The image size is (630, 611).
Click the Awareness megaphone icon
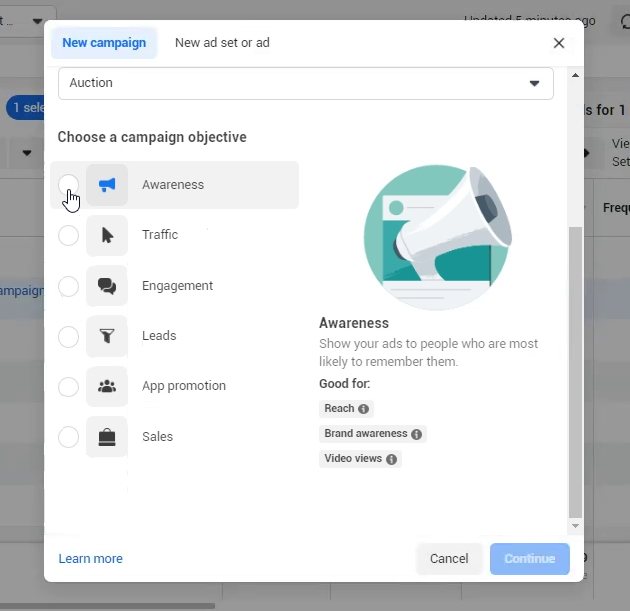coord(107,185)
